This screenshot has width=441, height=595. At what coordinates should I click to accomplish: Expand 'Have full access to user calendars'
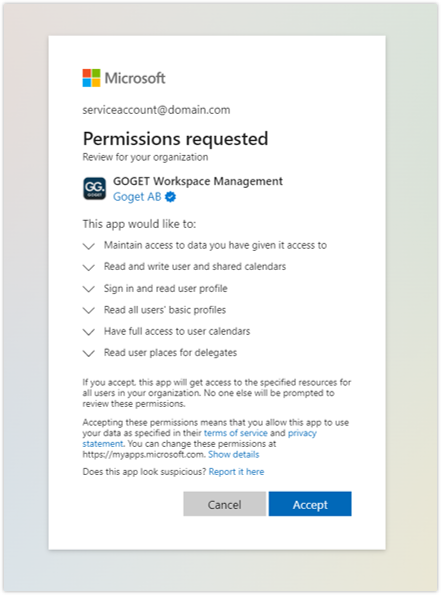[88, 332]
